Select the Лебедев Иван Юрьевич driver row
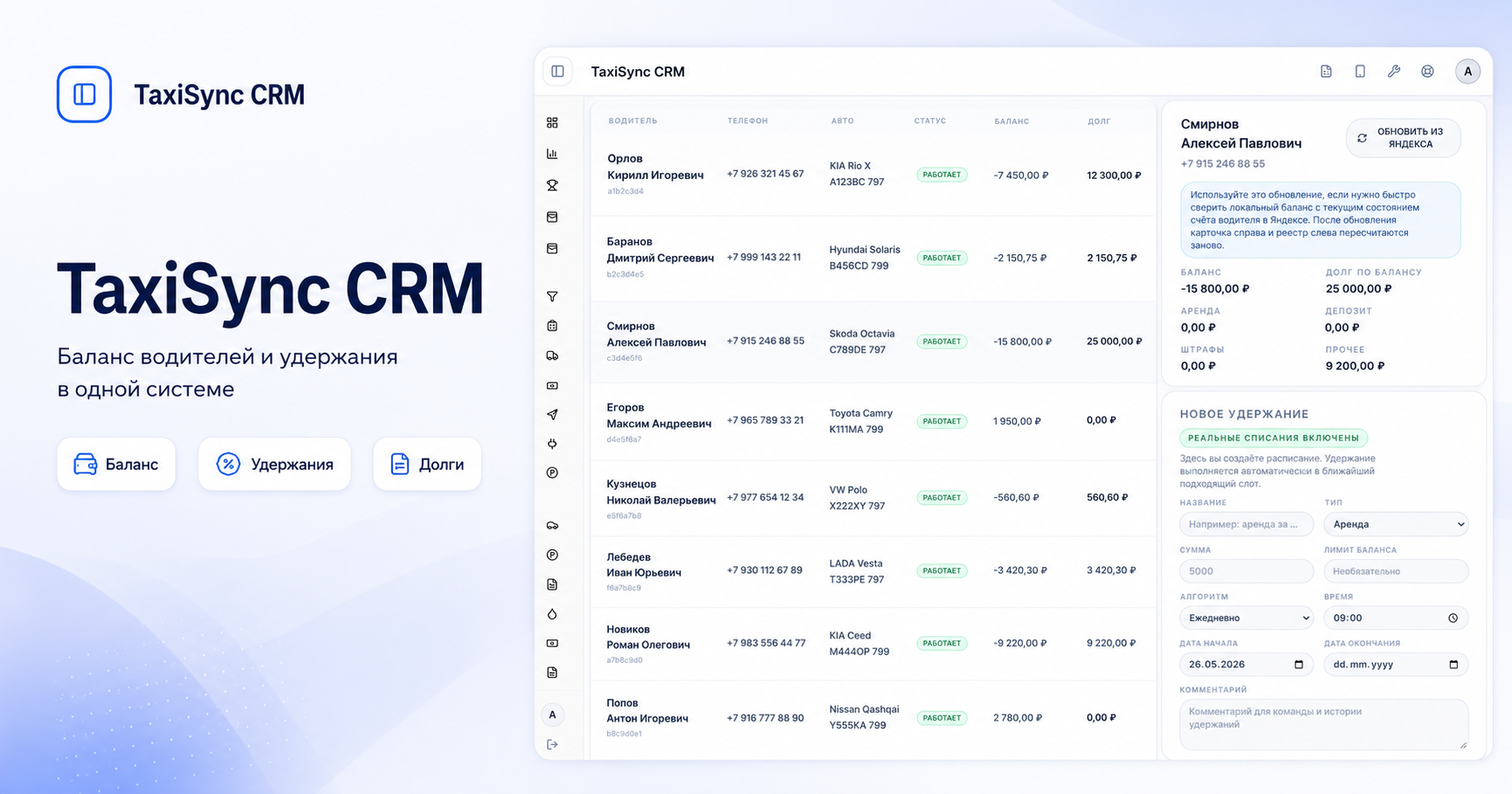 coord(873,571)
